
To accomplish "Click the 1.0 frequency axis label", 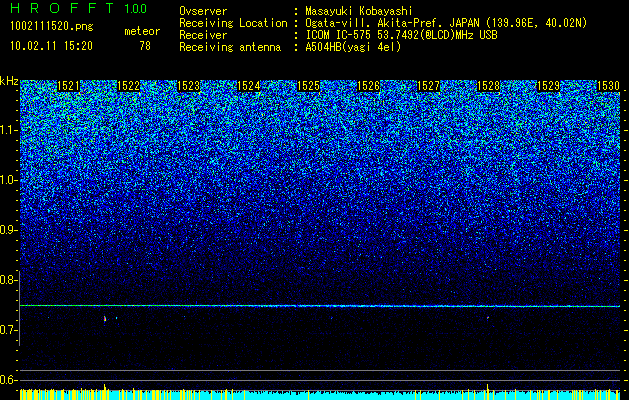I will point(8,180).
